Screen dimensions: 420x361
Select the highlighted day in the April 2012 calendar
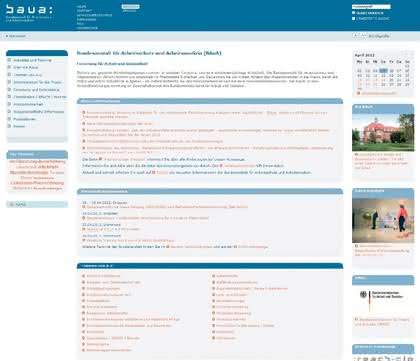click(383, 71)
